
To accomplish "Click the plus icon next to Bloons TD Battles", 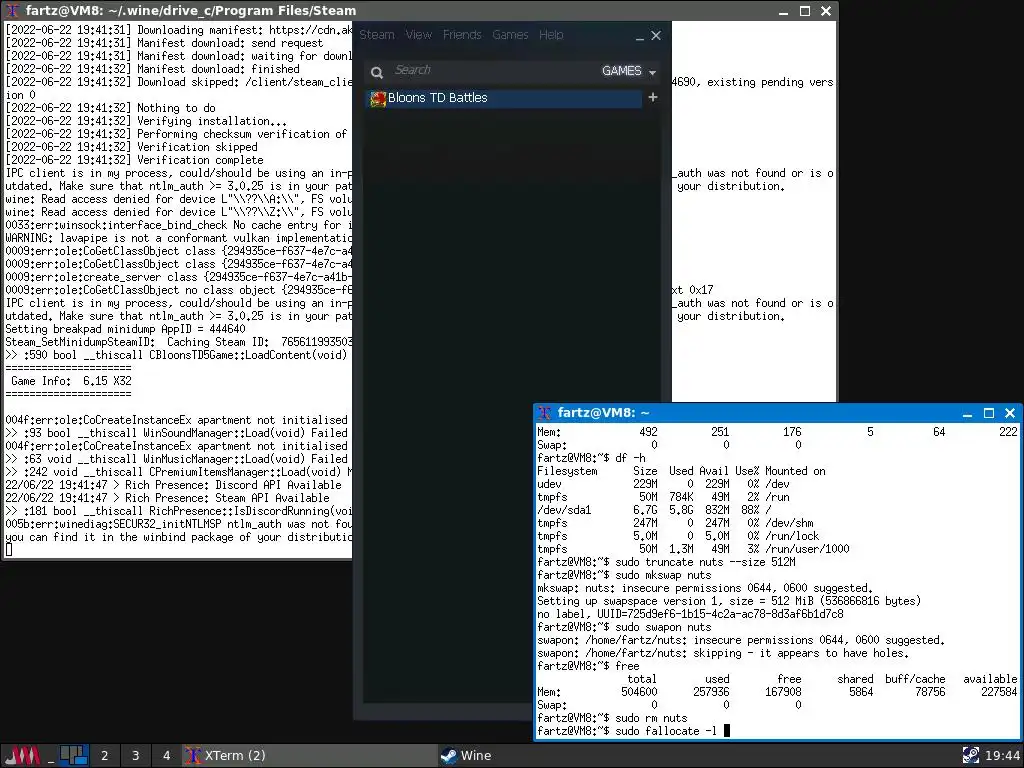I will coord(652,97).
